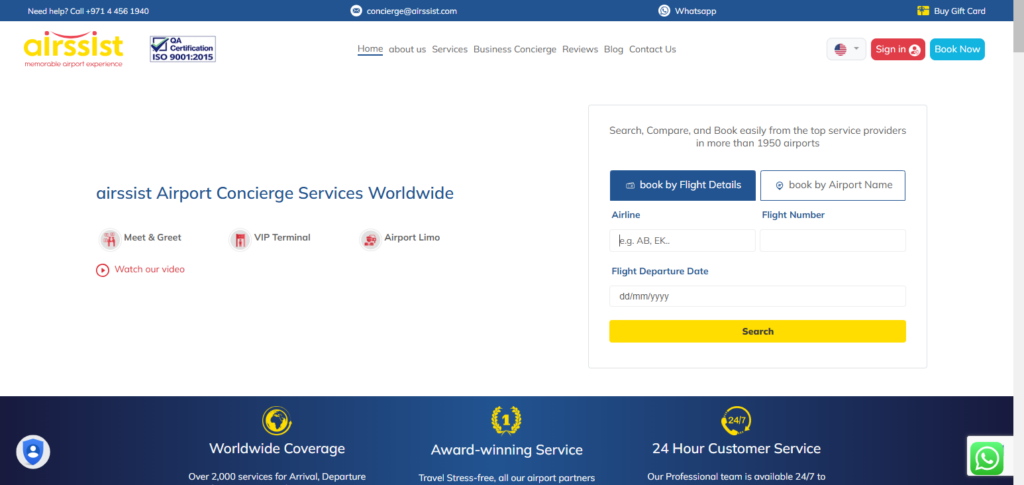Image resolution: width=1024 pixels, height=485 pixels.
Task: Click the Worldwide Coverage globe icon
Action: pos(277,421)
